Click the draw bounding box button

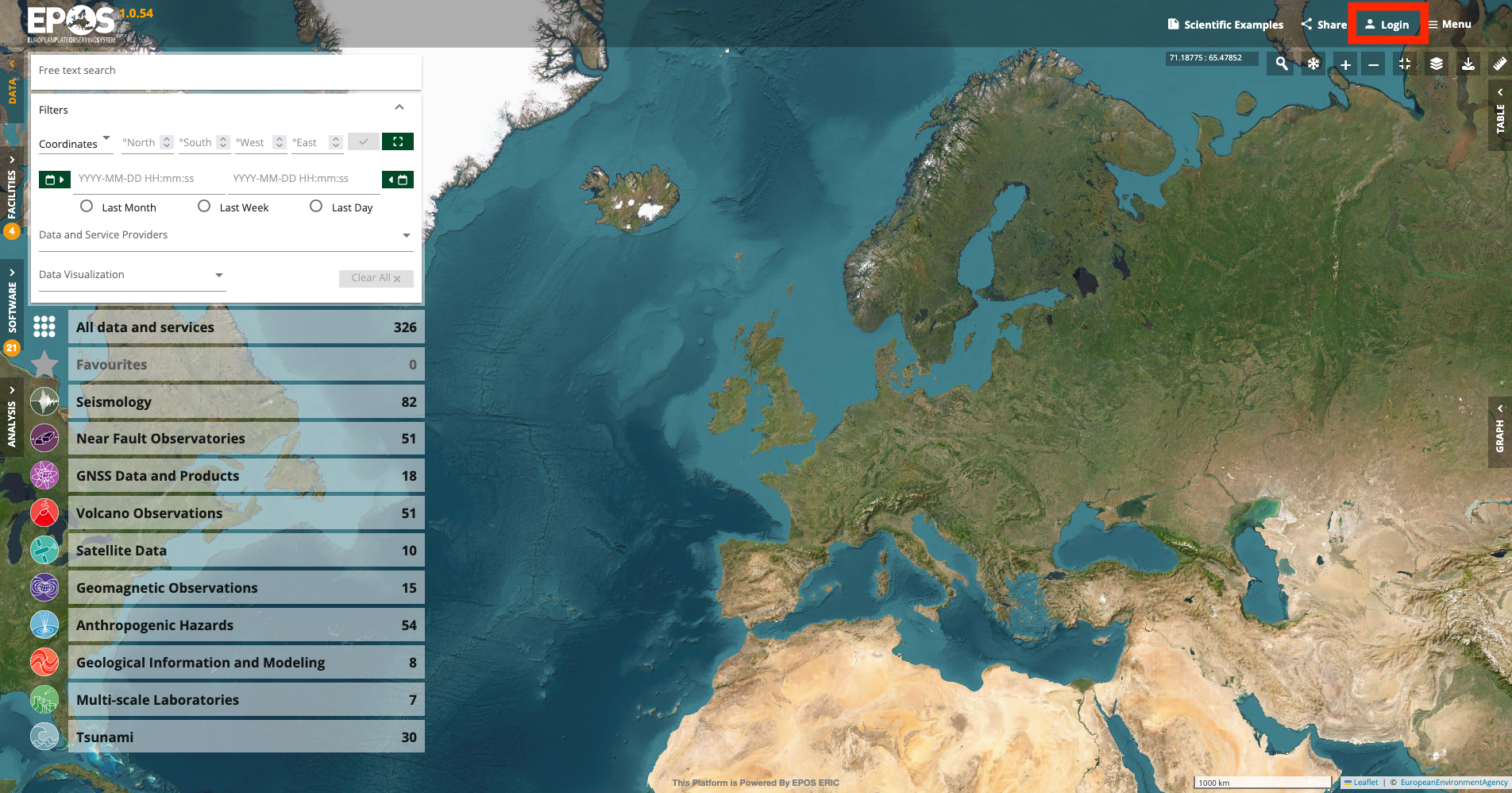point(398,141)
